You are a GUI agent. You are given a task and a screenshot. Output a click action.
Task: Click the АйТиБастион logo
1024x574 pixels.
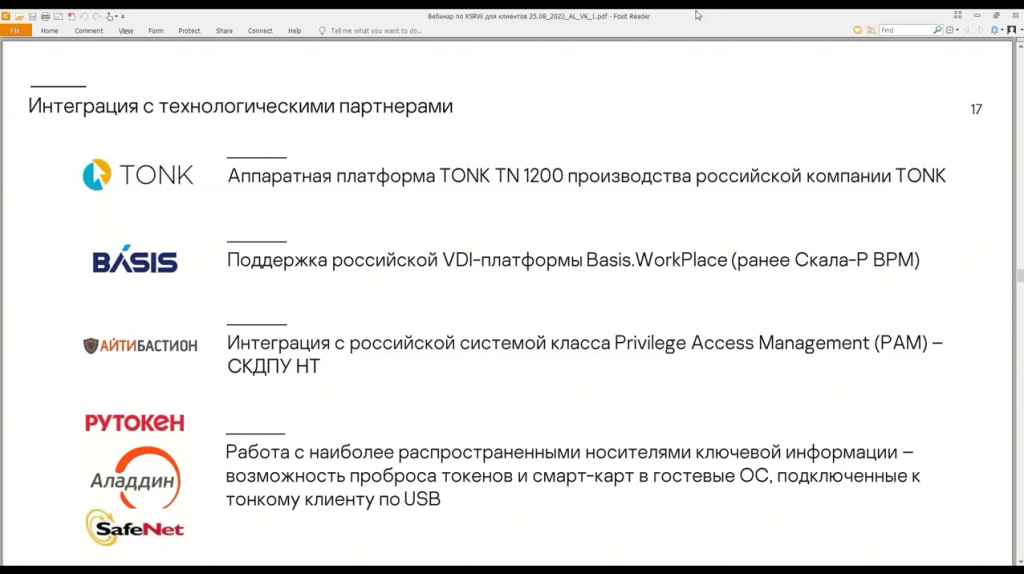140,345
